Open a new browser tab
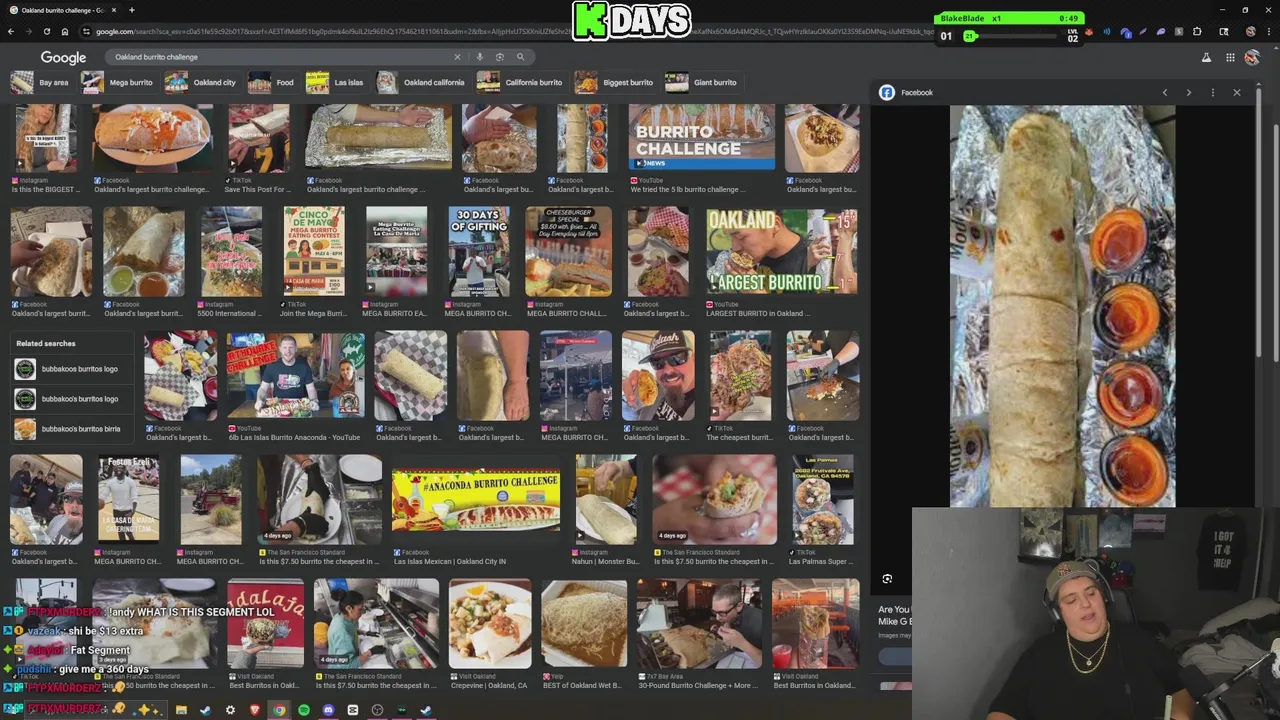 [131, 10]
